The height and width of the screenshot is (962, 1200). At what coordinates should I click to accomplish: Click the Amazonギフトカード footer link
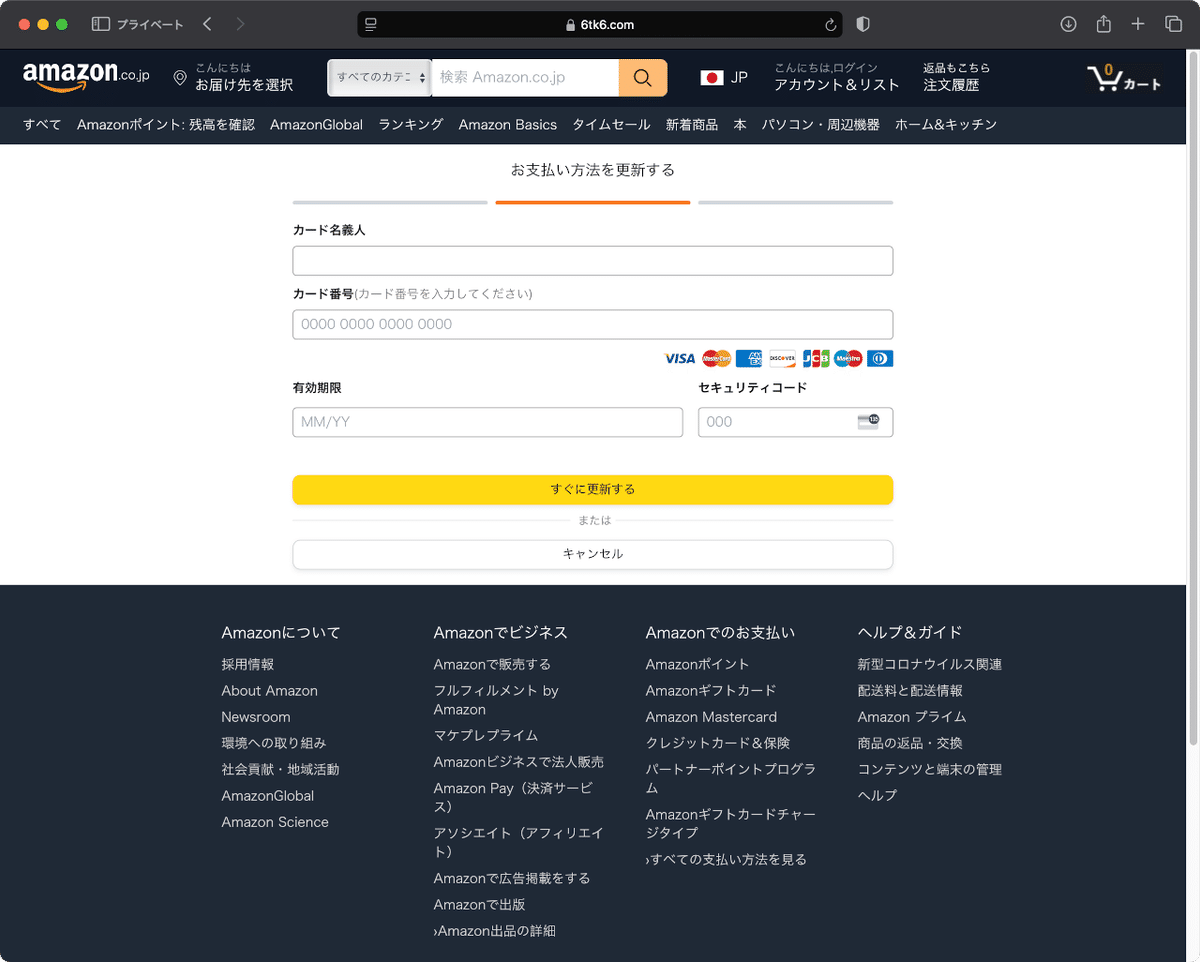click(x=711, y=691)
